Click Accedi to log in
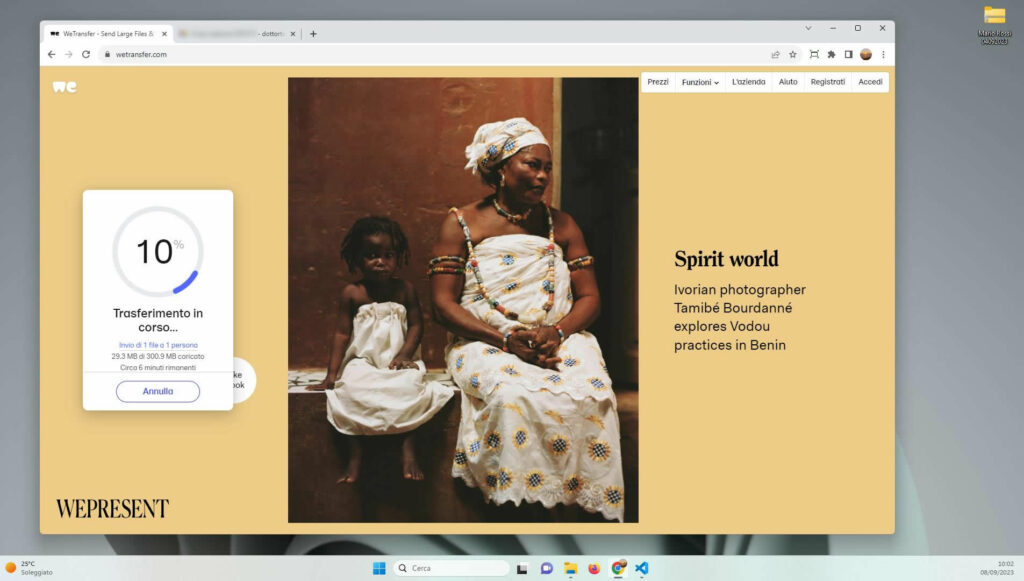Image resolution: width=1024 pixels, height=581 pixels. 870,82
